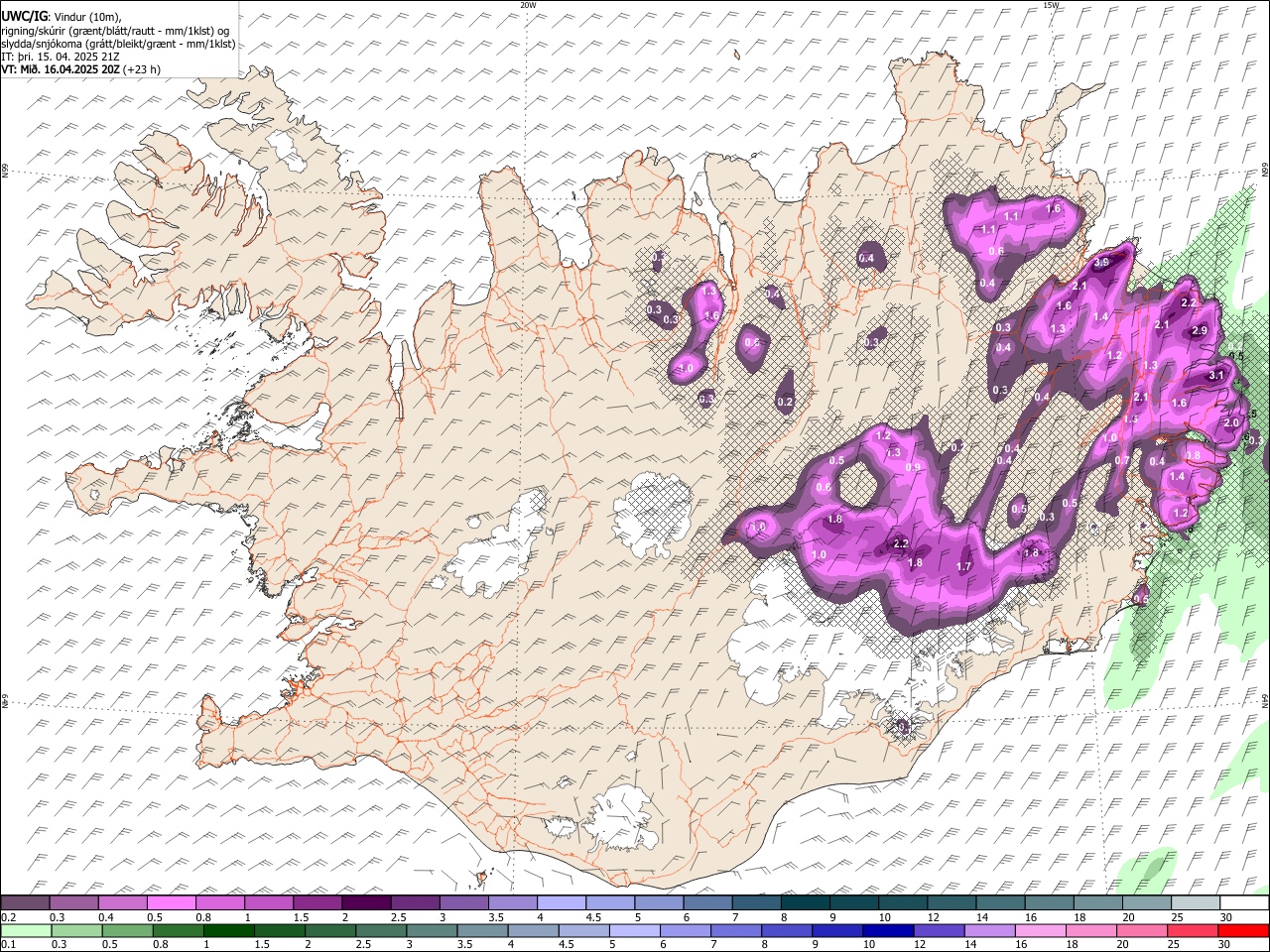Image resolution: width=1270 pixels, height=952 pixels.
Task: Click the lavender 4 snow legend swatch
Action: point(562,902)
